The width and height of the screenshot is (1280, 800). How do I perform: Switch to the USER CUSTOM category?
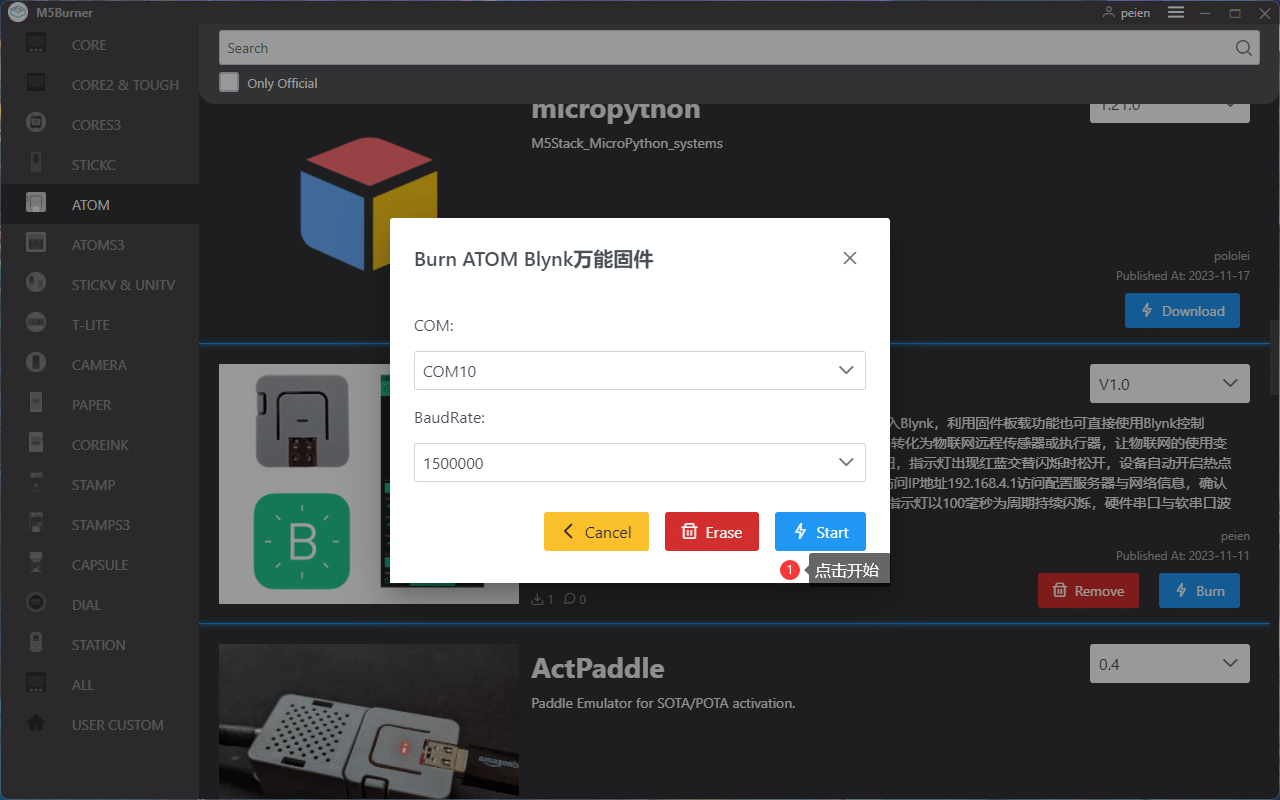[x=99, y=724]
